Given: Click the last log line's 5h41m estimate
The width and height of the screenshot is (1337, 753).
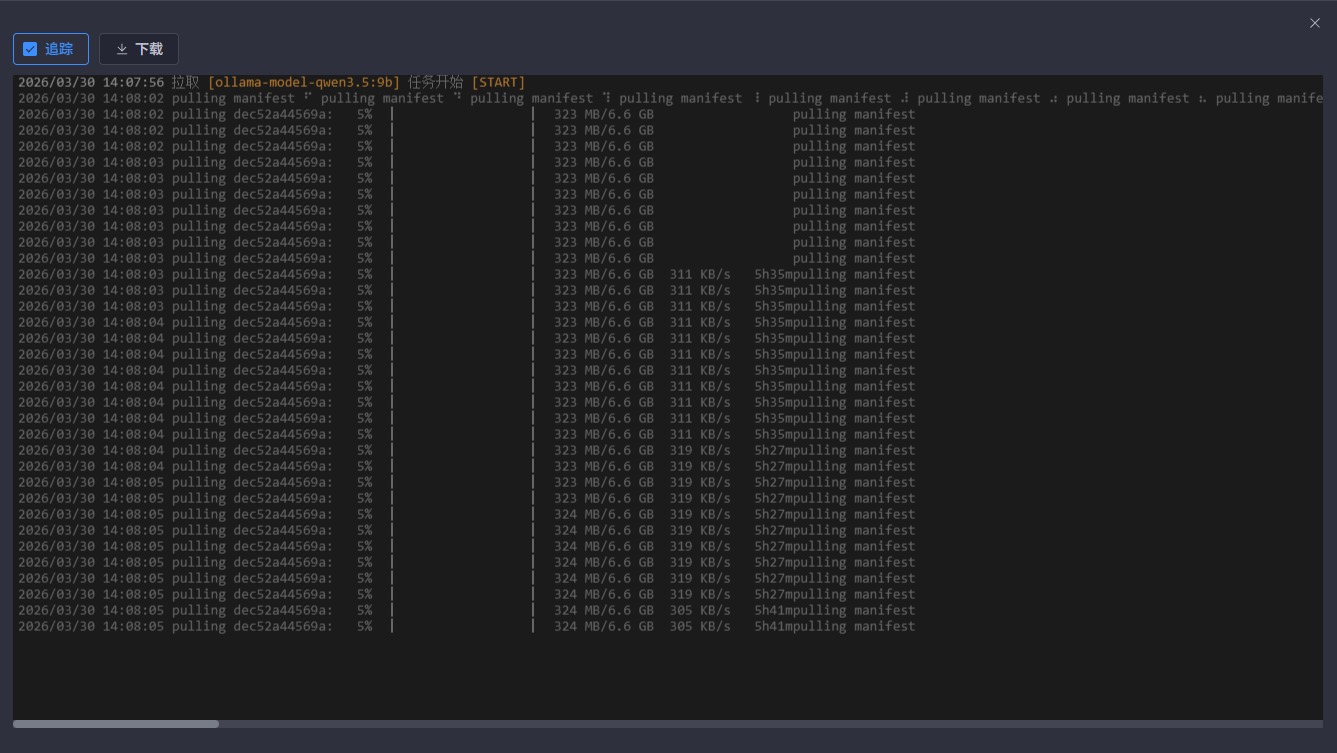Looking at the screenshot, I should pos(773,626).
